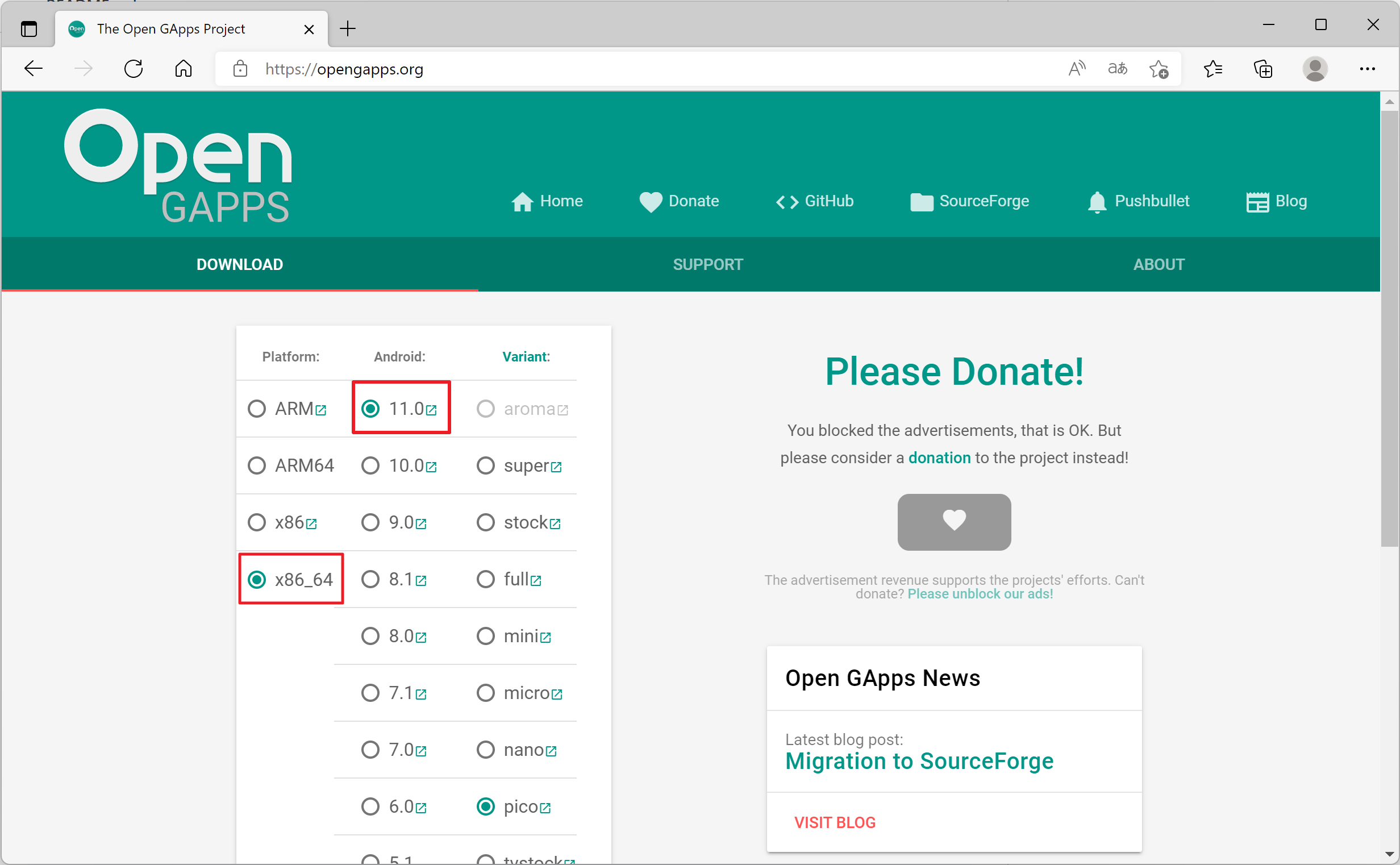Screen dimensions: 1400x865
Task: Open the Blog calendar icon link
Action: click(1257, 201)
